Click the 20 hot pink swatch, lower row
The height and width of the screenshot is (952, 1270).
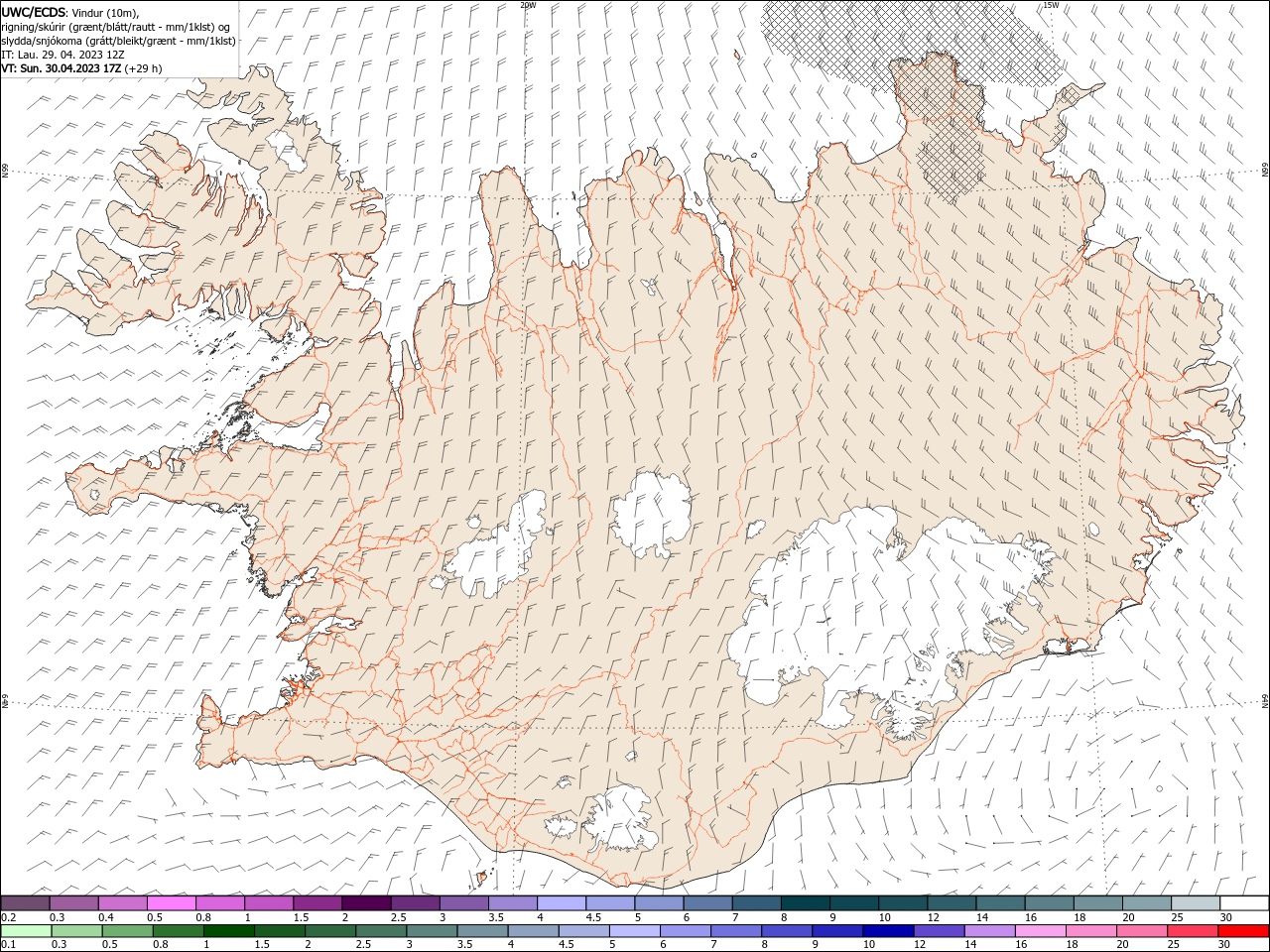pos(1140,931)
